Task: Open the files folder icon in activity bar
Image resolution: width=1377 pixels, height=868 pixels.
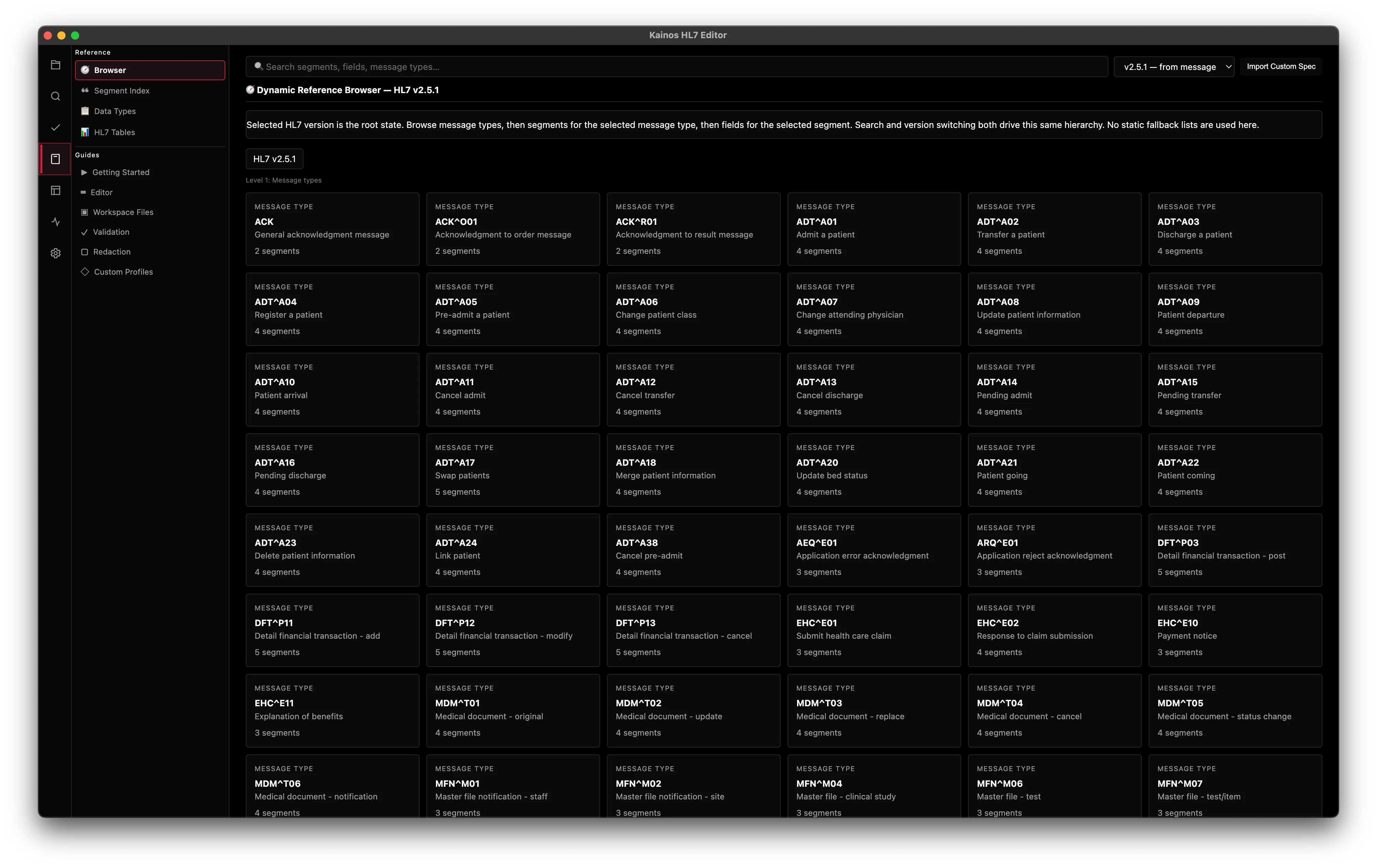Action: [55, 65]
